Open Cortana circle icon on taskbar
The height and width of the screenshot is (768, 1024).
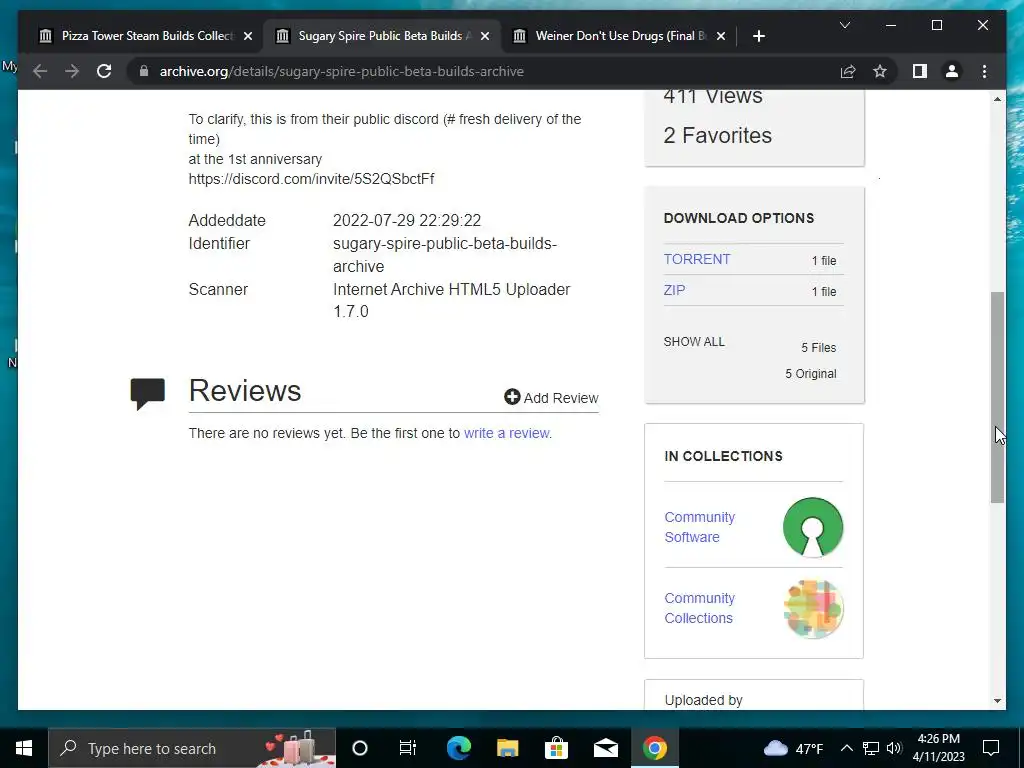click(360, 748)
